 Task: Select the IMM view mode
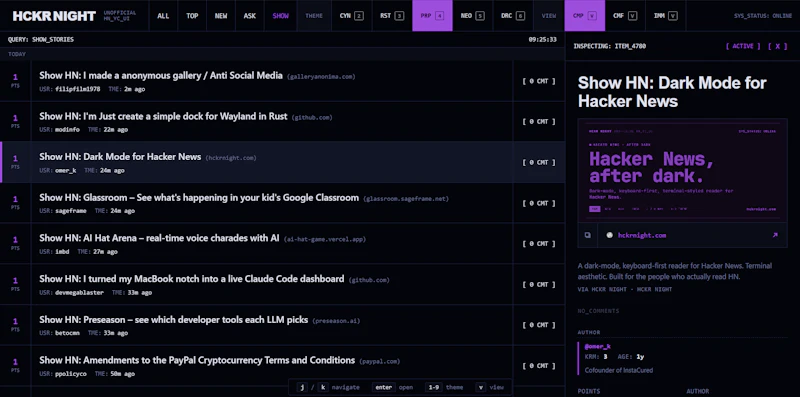click(x=665, y=16)
